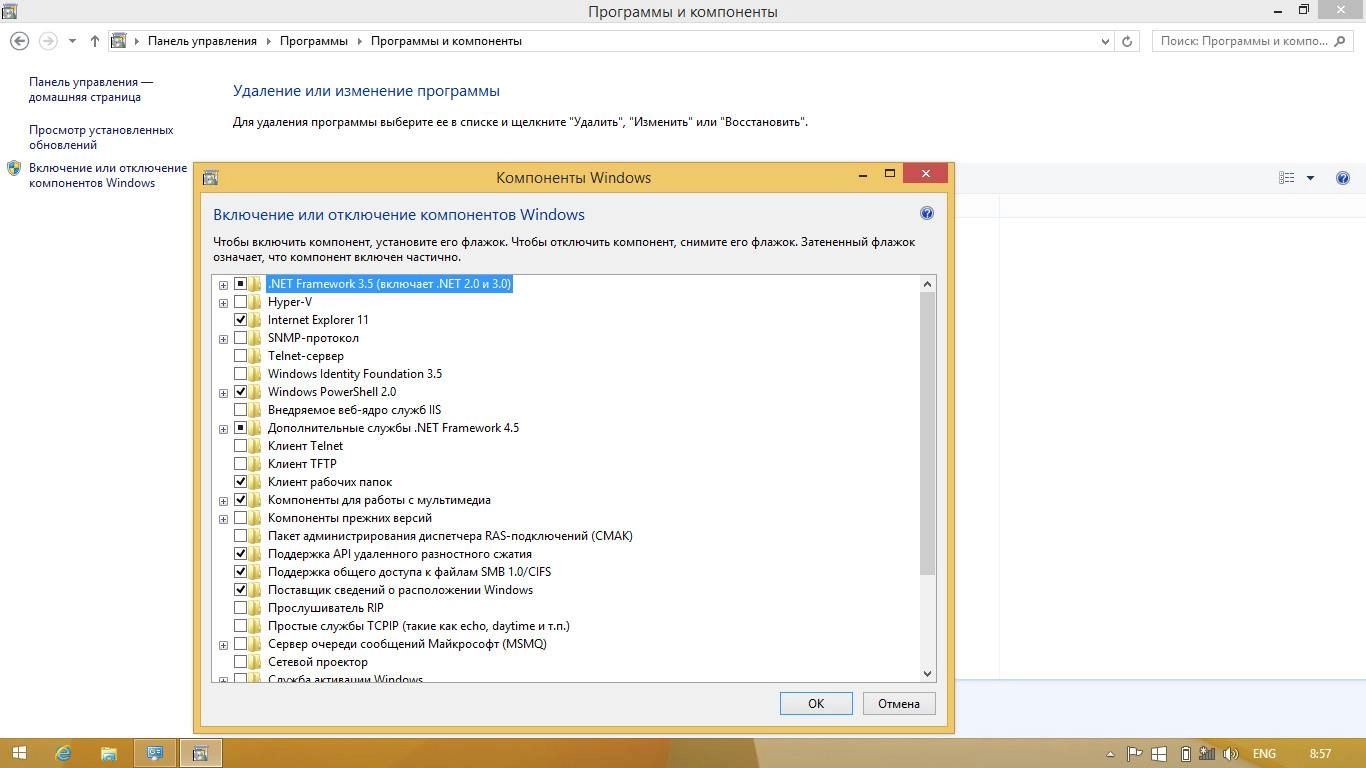Expand the .NET Framework 3.5 node
Viewport: 1366px width, 768px height.
(224, 285)
